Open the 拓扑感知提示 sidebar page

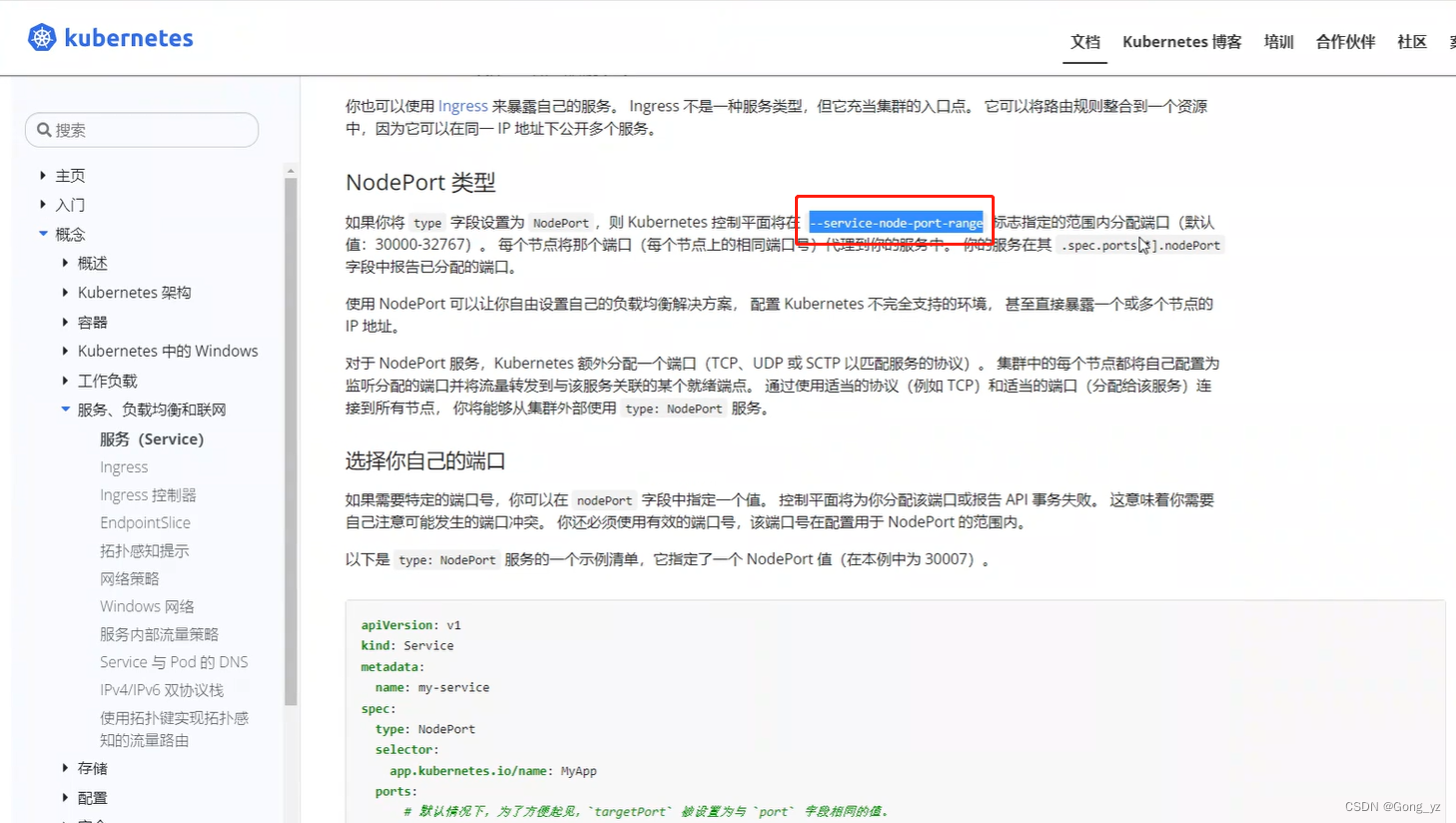[x=144, y=550]
